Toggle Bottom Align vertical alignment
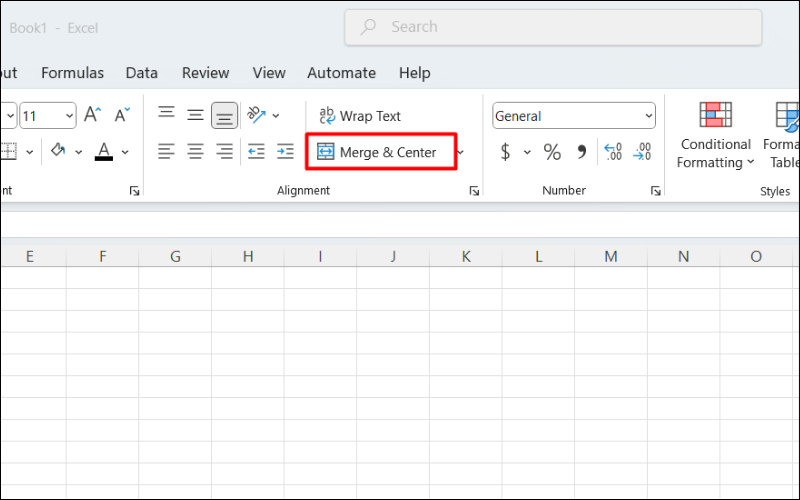The image size is (800, 500). coord(225,116)
